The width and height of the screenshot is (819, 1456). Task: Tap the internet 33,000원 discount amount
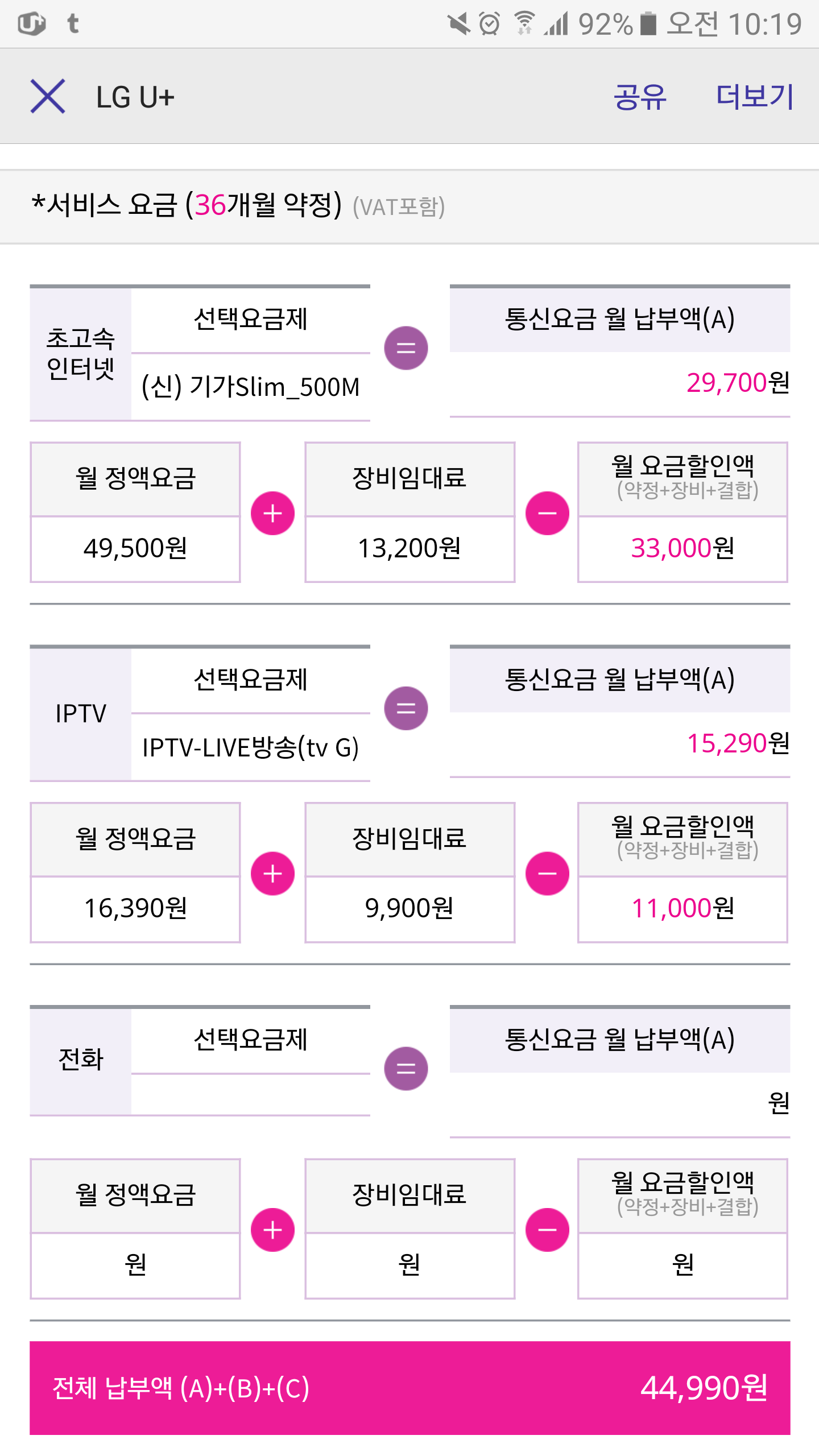(x=682, y=548)
